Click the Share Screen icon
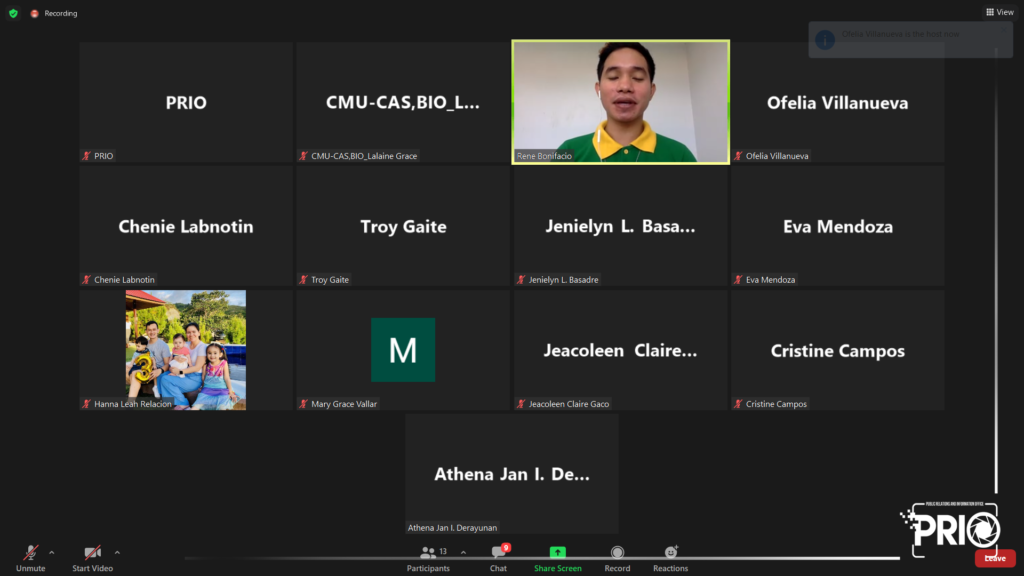The height and width of the screenshot is (576, 1024). [x=557, y=553]
